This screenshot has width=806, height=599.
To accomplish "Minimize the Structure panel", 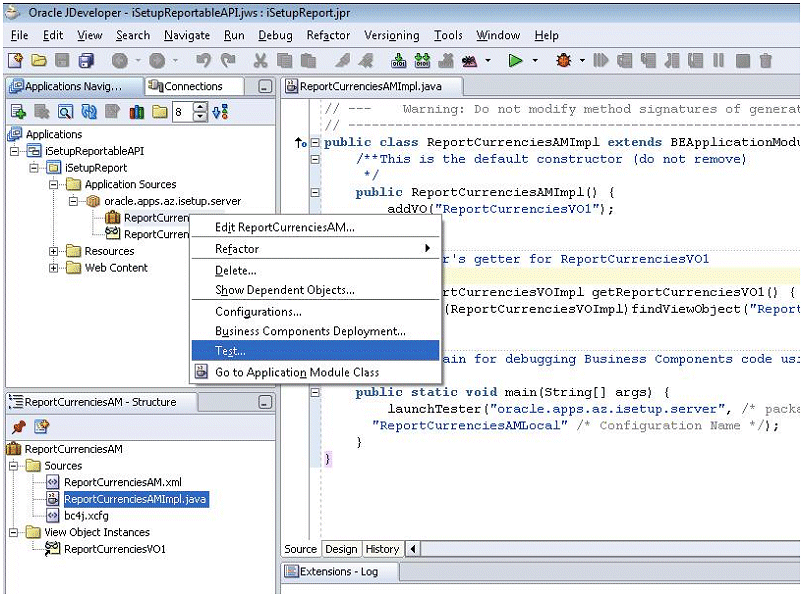I will [x=265, y=402].
